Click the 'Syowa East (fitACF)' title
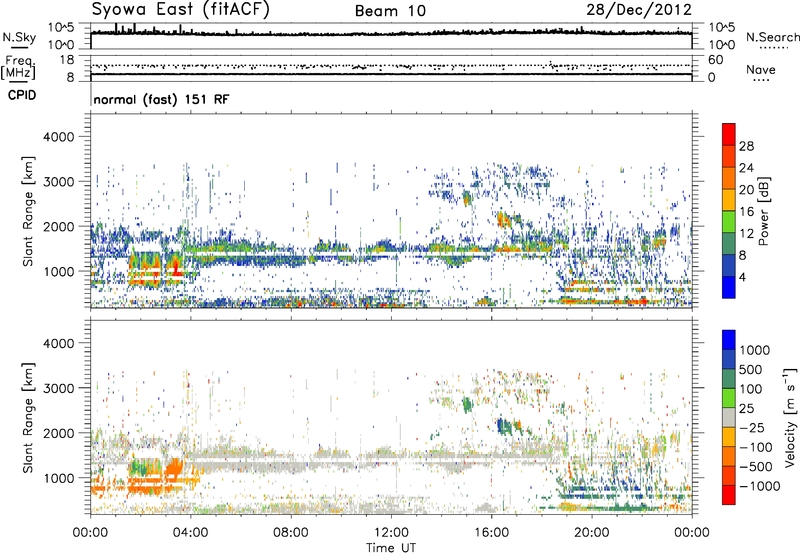This screenshot has width=800, height=554. point(180,10)
